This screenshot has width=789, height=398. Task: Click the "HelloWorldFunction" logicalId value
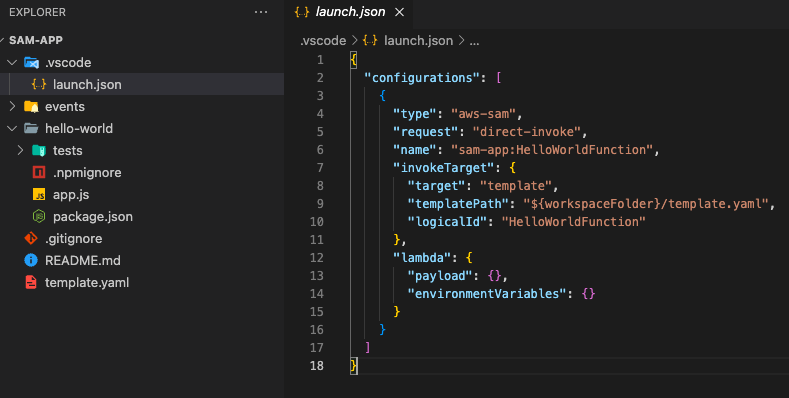point(574,222)
